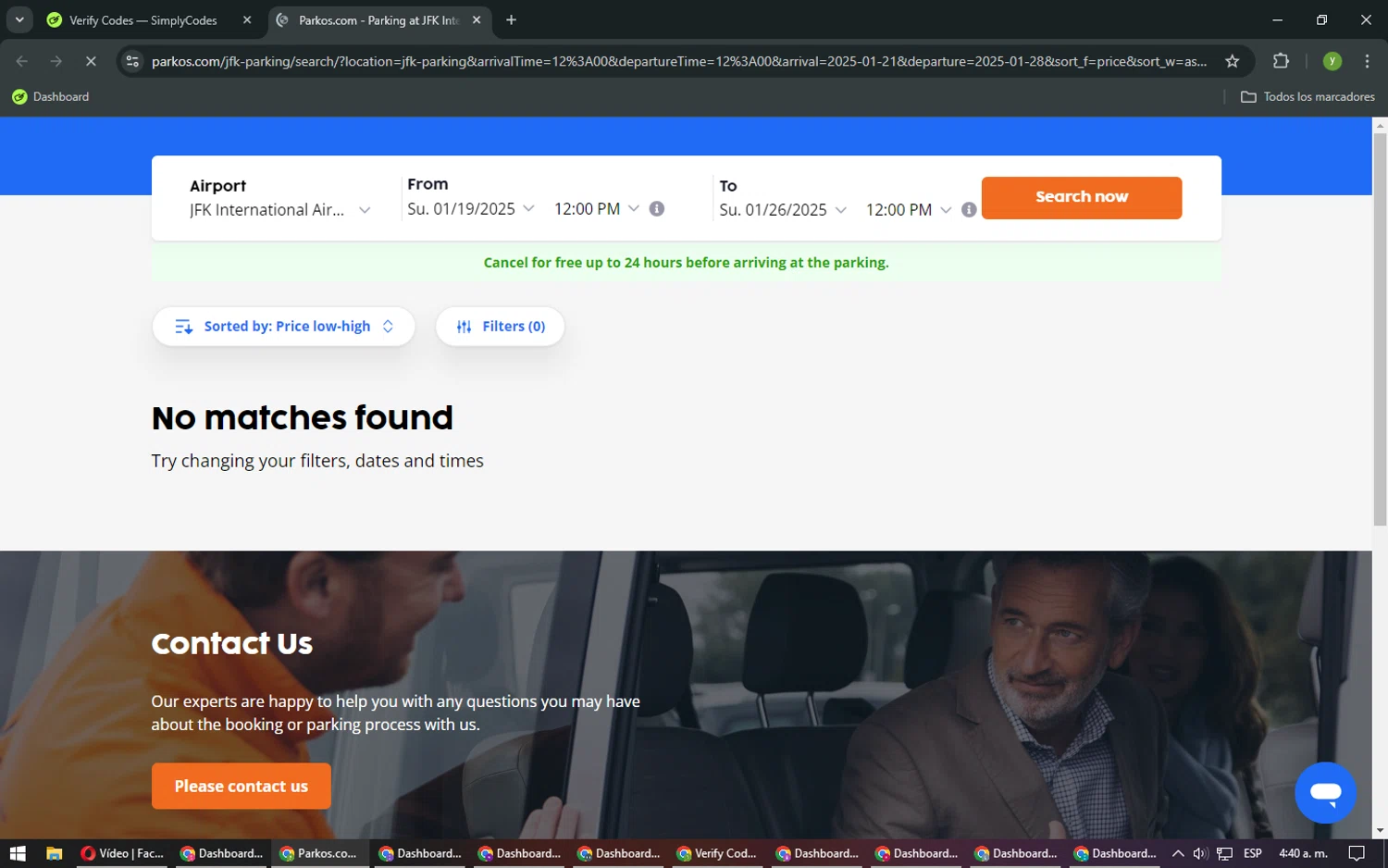Click the volume speaker tray icon

[x=1200, y=853]
